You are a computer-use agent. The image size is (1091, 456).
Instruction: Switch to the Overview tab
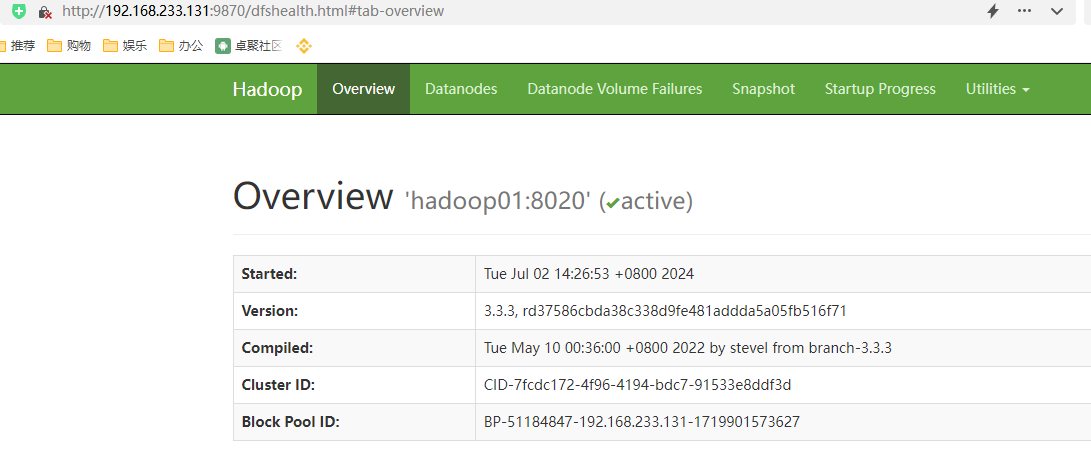tap(363, 89)
